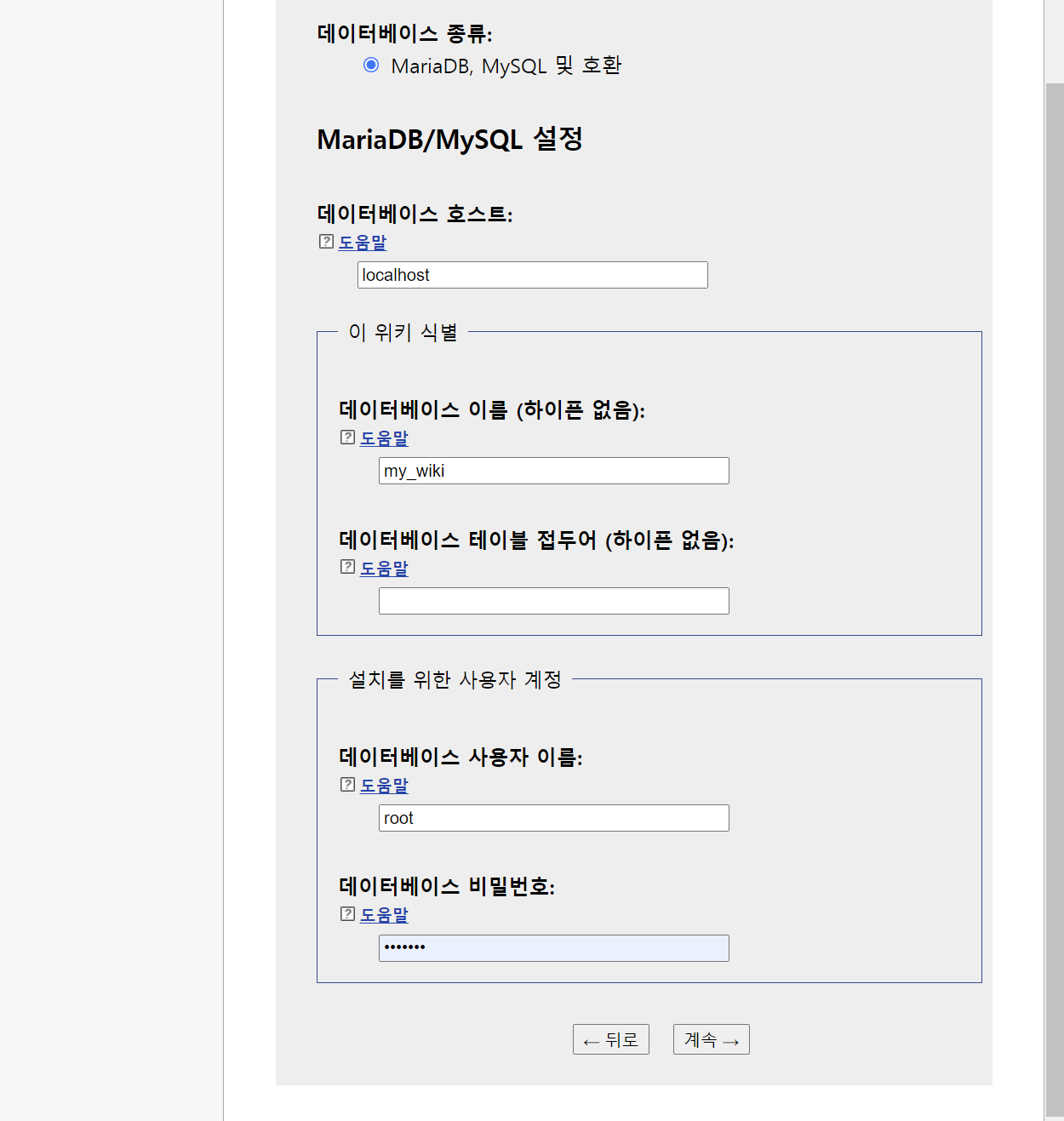Click inside the localhost host input field
1064x1121 pixels.
tap(532, 274)
